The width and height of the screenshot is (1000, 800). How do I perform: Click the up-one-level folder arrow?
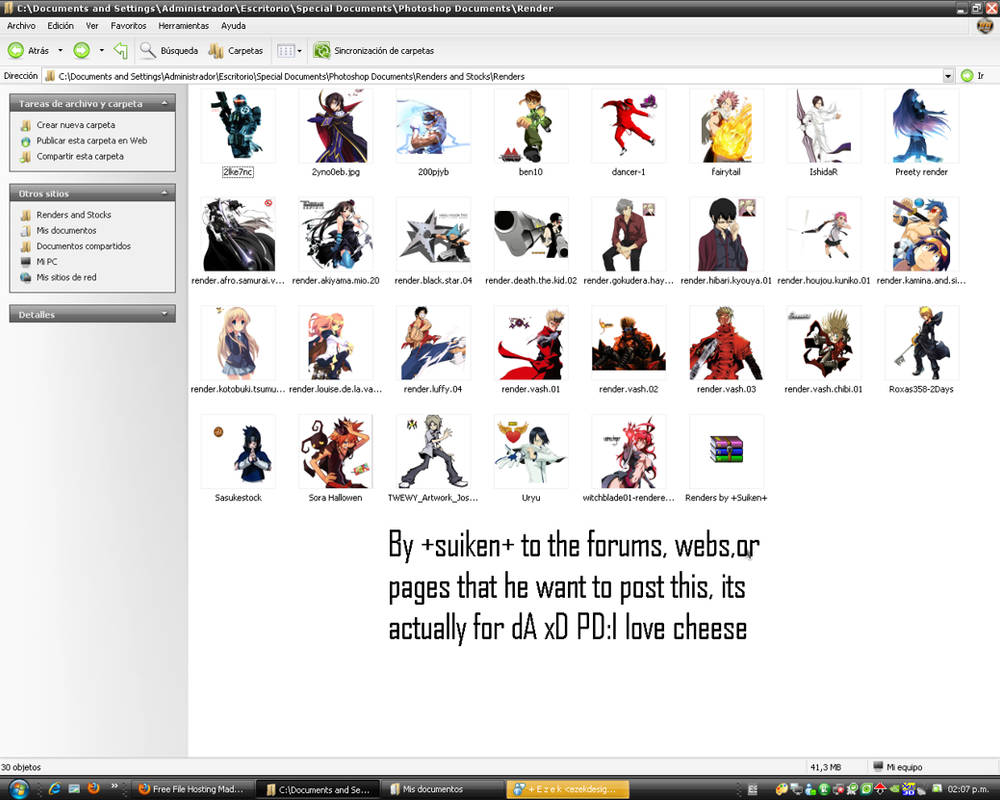(119, 50)
